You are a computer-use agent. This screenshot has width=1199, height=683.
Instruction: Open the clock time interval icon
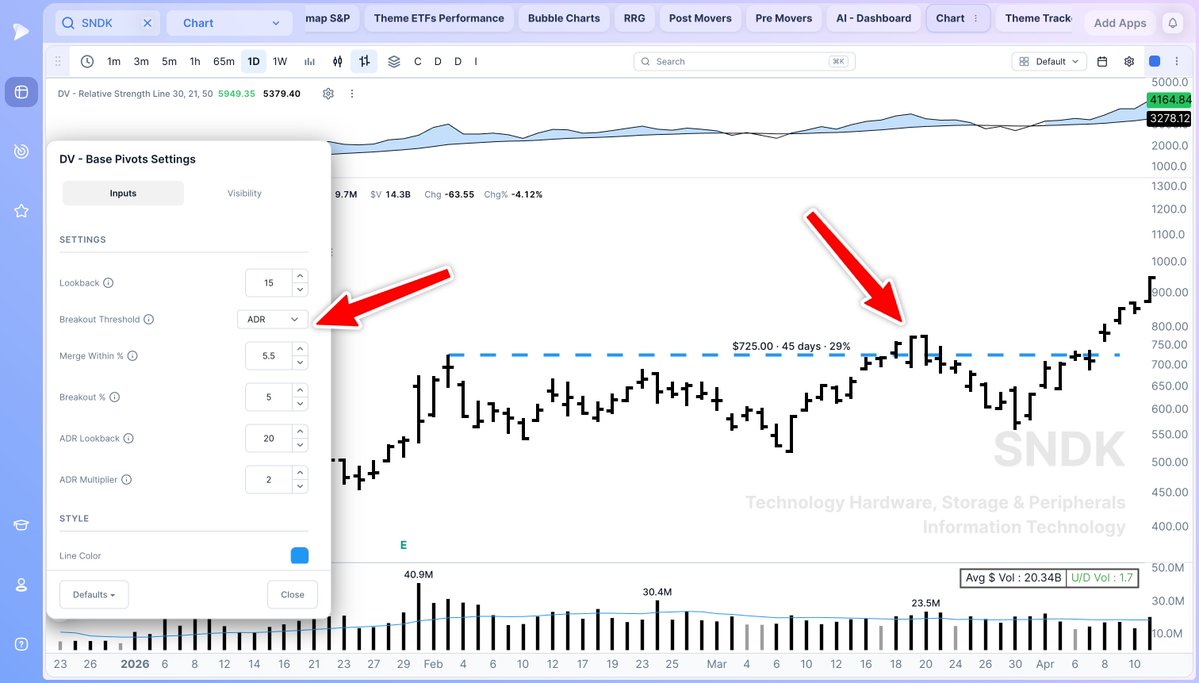point(87,61)
